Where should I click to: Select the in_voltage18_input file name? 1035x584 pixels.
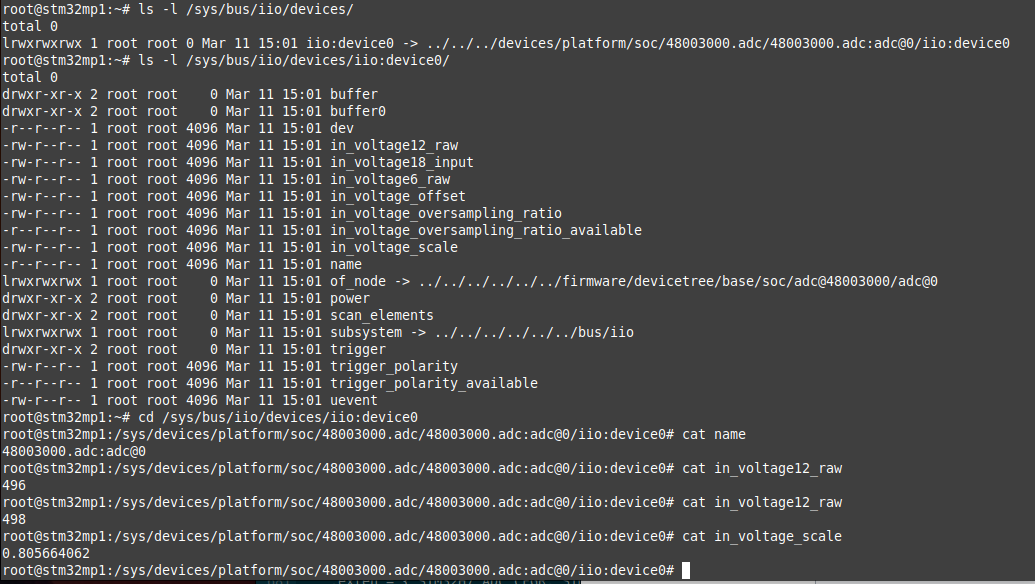pyautogui.click(x=401, y=162)
